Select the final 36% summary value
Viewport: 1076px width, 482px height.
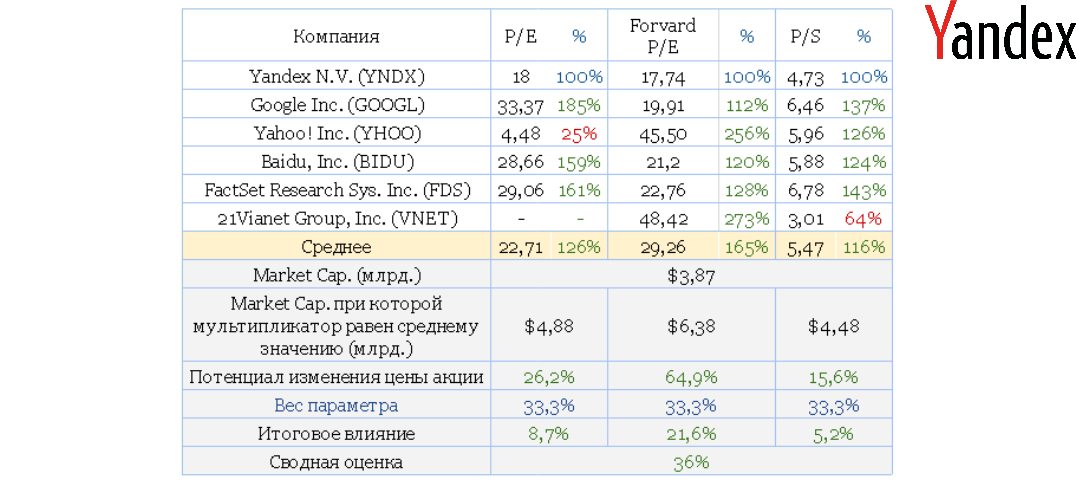(691, 462)
